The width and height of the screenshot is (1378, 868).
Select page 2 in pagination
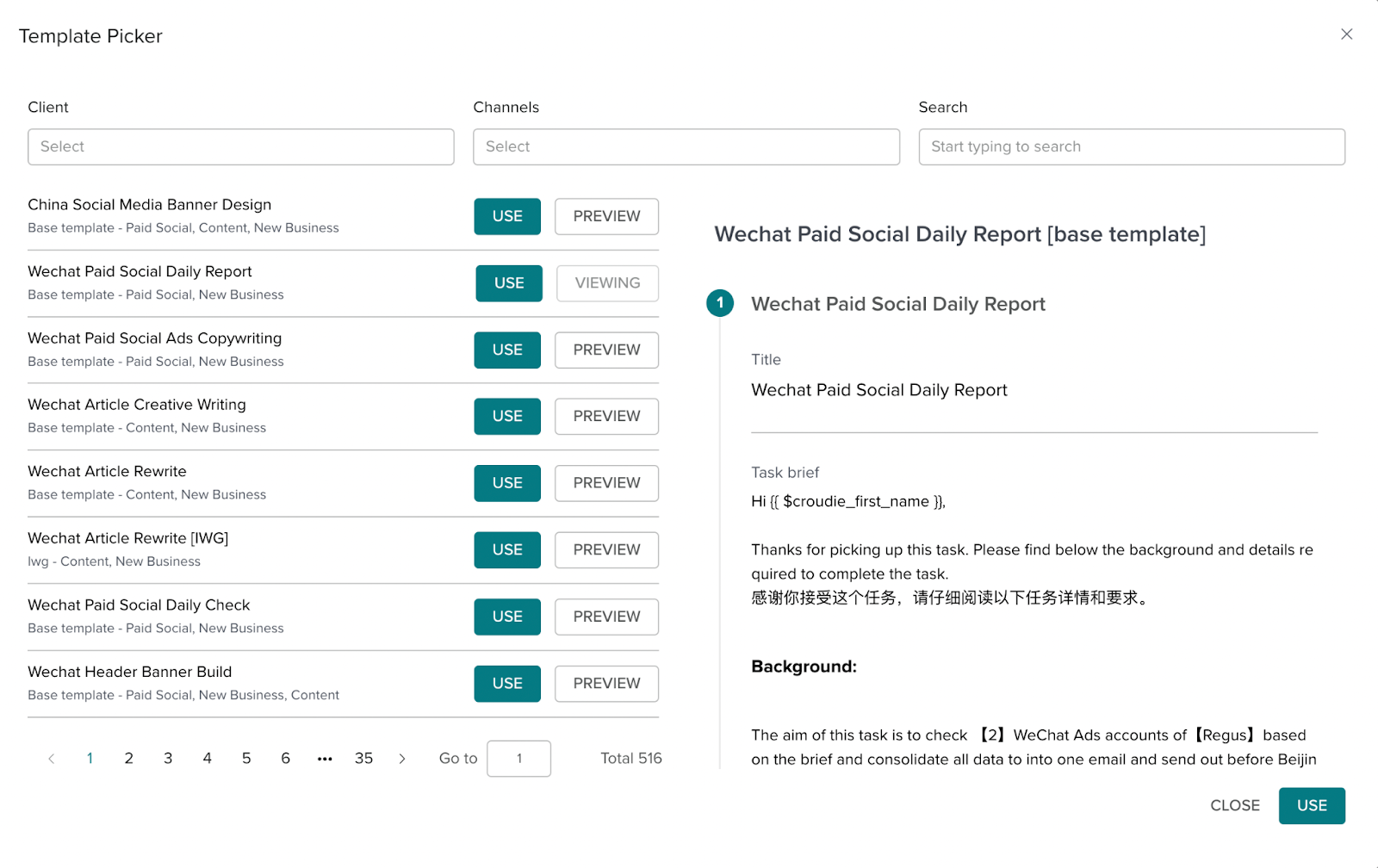click(129, 759)
